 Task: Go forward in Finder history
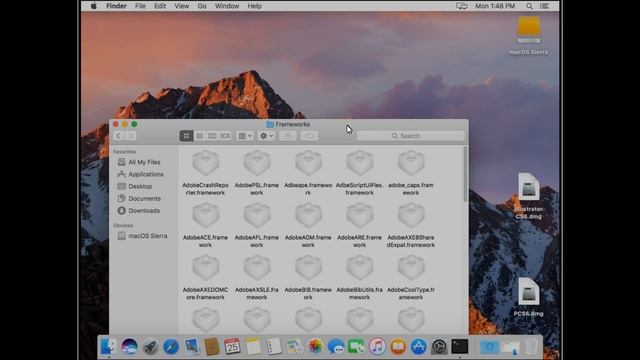tap(131, 136)
